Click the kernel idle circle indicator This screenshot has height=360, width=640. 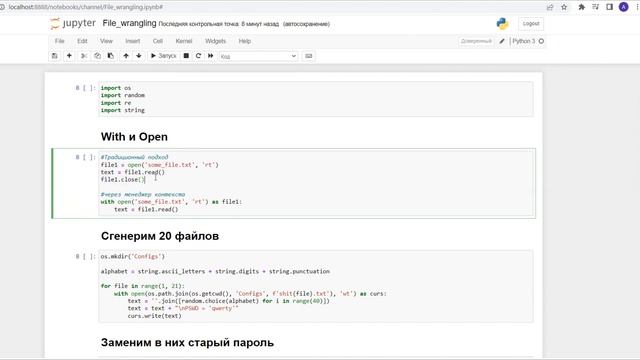tap(541, 41)
